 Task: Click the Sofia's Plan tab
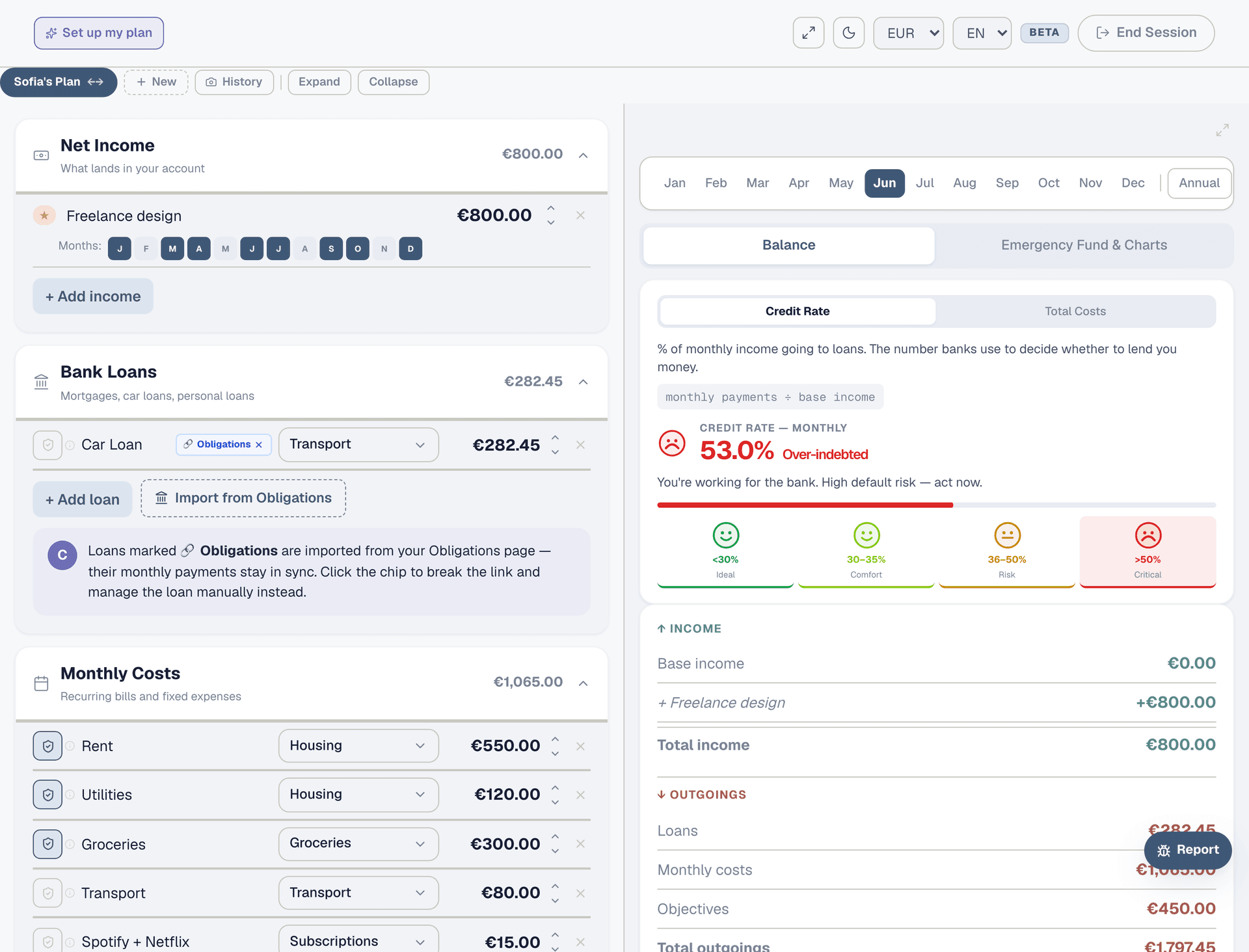coord(59,82)
